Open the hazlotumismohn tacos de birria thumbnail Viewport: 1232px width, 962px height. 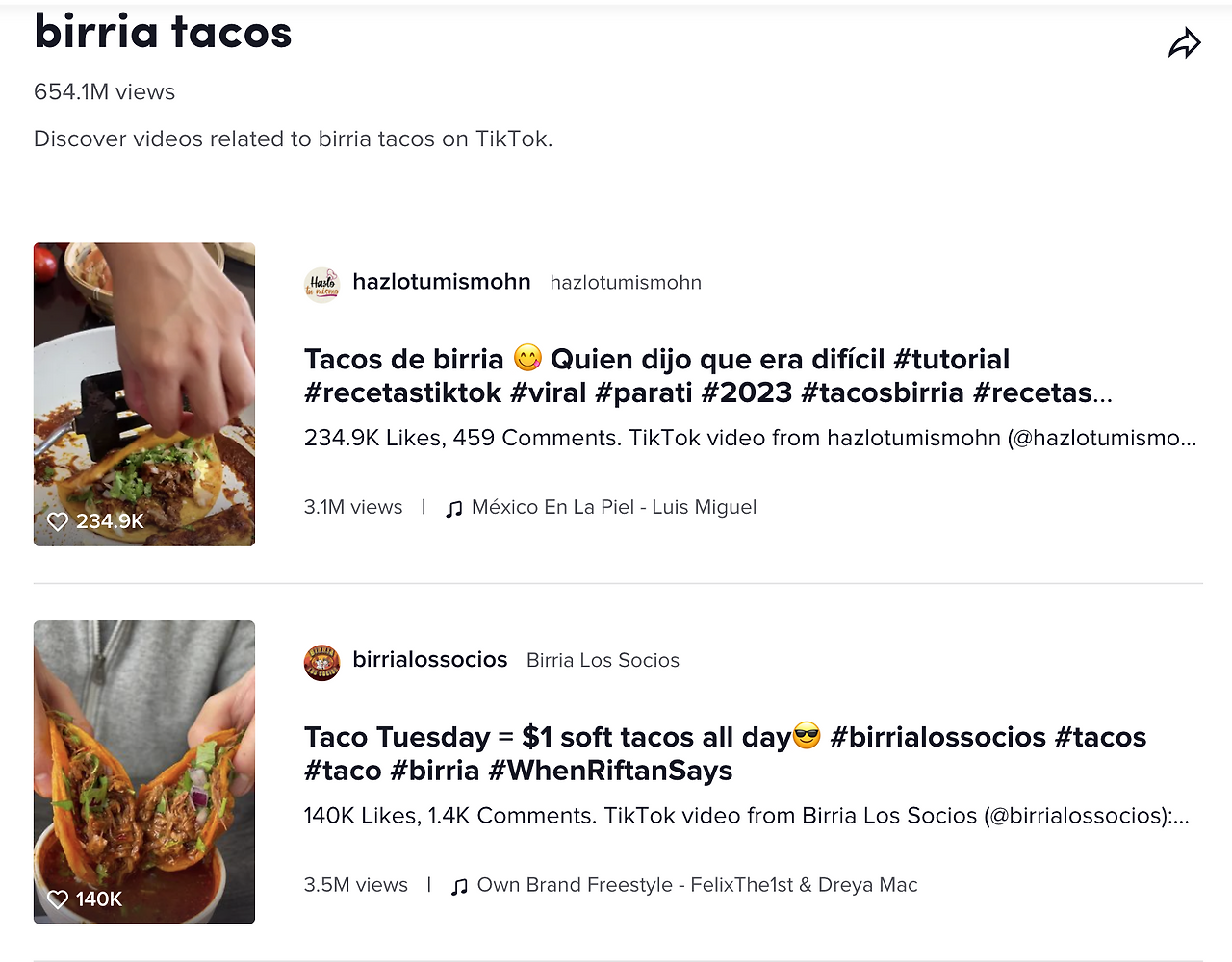pos(144,394)
